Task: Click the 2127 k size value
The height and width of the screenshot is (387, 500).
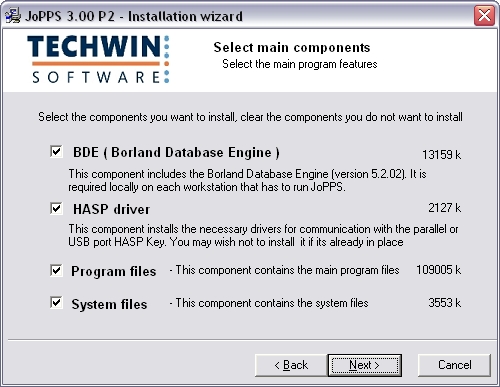Action: click(445, 208)
